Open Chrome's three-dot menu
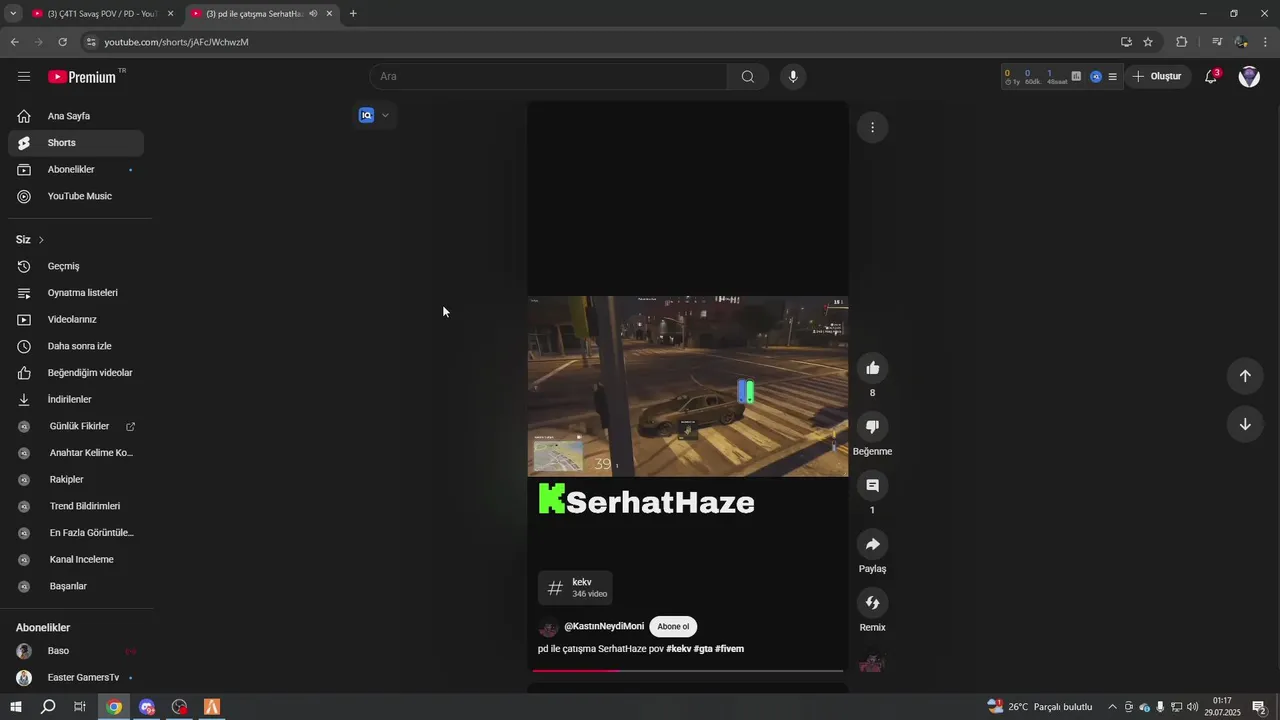Screen dimensions: 1280x720 tap(1266, 42)
